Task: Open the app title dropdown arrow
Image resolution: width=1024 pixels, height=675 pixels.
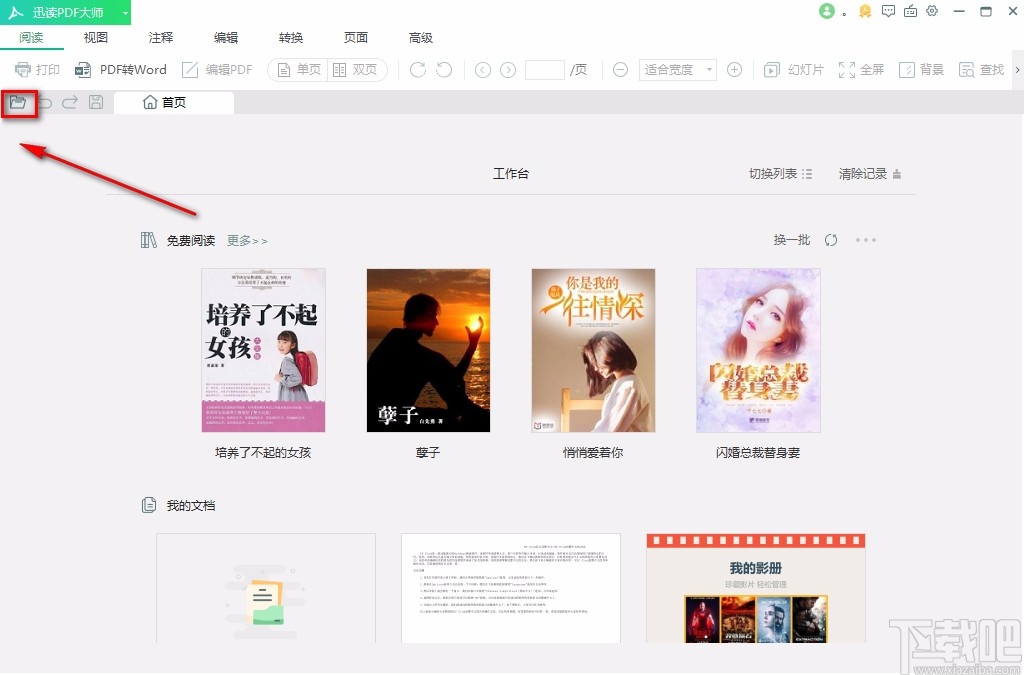Action: [x=124, y=11]
